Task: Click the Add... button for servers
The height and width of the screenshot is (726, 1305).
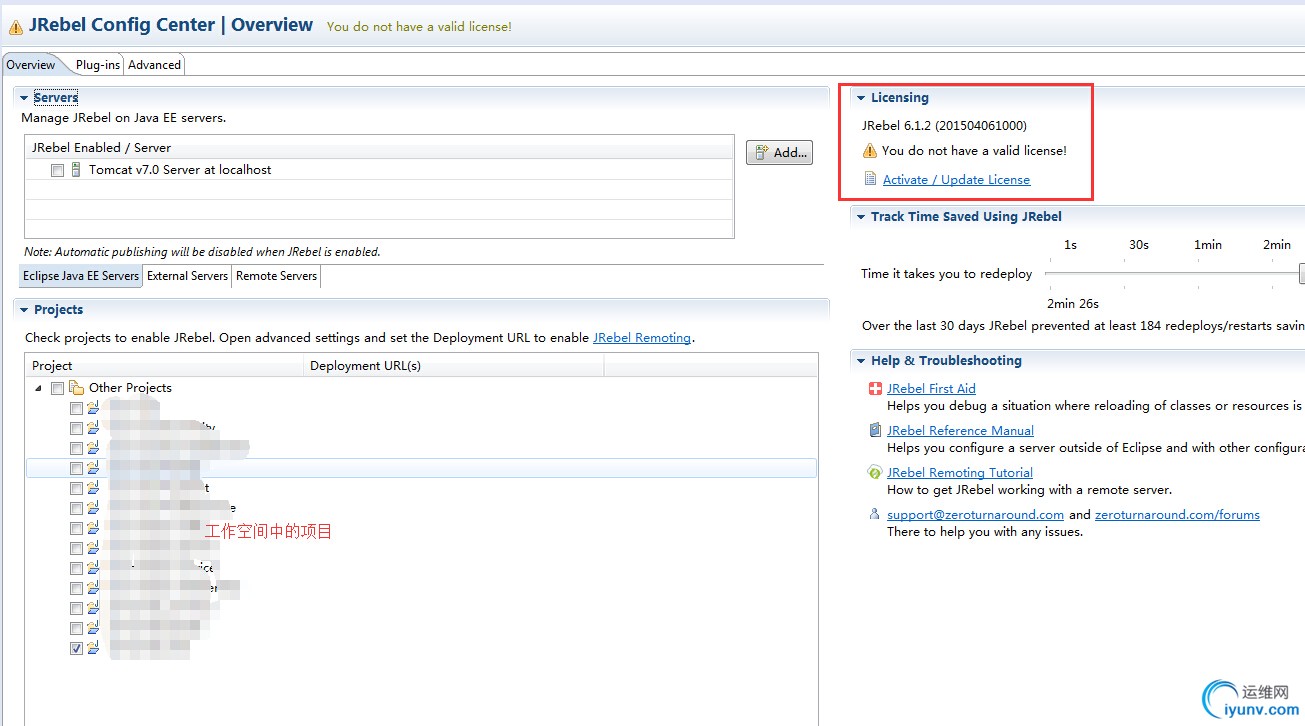Action: tap(779, 152)
